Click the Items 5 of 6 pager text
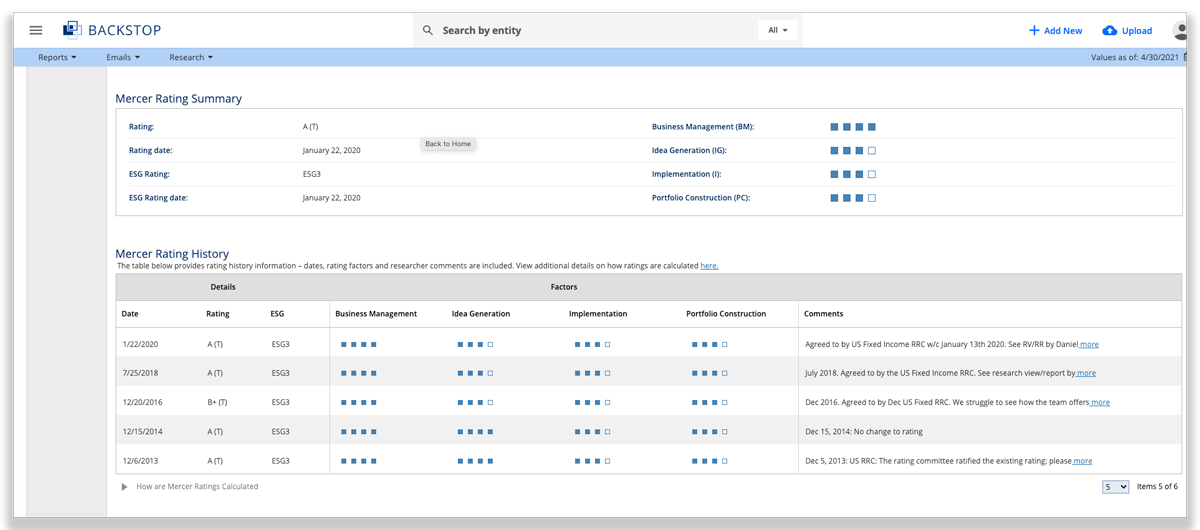The width and height of the screenshot is (1200, 530). (x=1157, y=487)
